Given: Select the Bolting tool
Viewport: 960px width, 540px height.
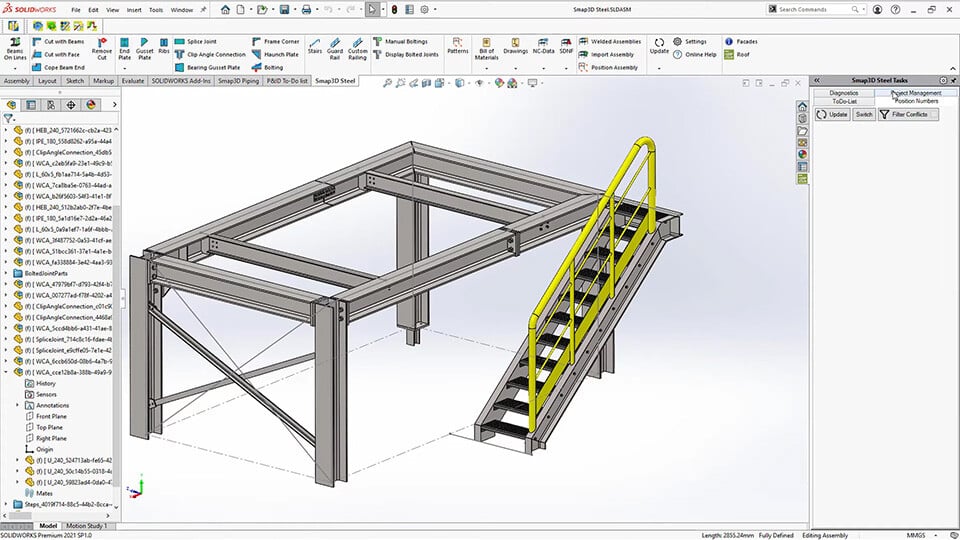Looking at the screenshot, I should tap(268, 67).
